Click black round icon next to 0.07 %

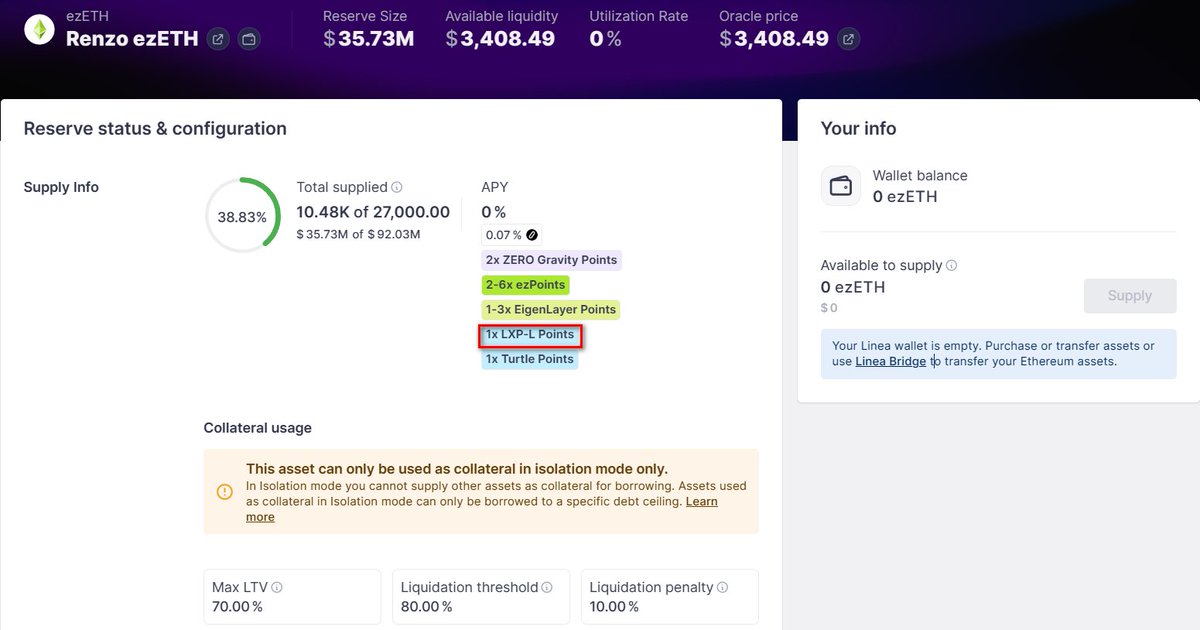[532, 235]
